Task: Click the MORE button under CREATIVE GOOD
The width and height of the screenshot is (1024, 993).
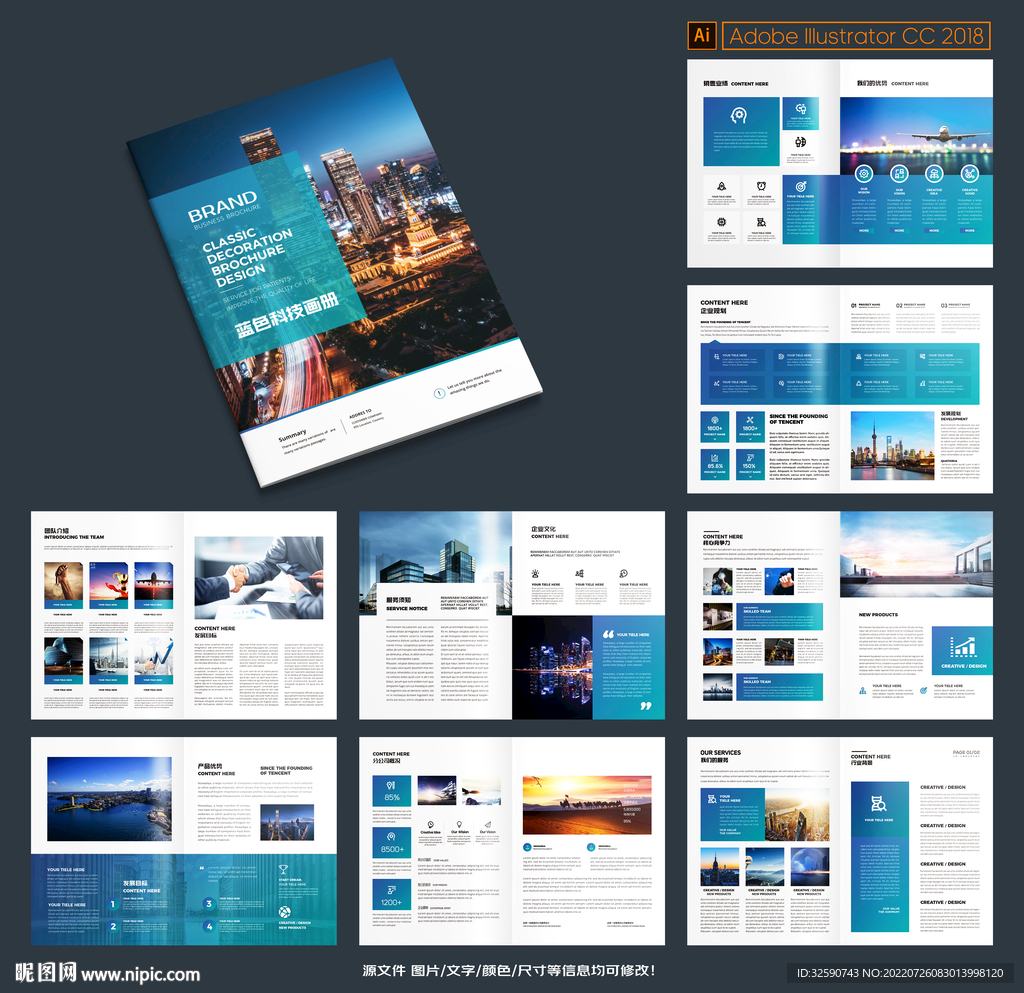Action: click(970, 230)
